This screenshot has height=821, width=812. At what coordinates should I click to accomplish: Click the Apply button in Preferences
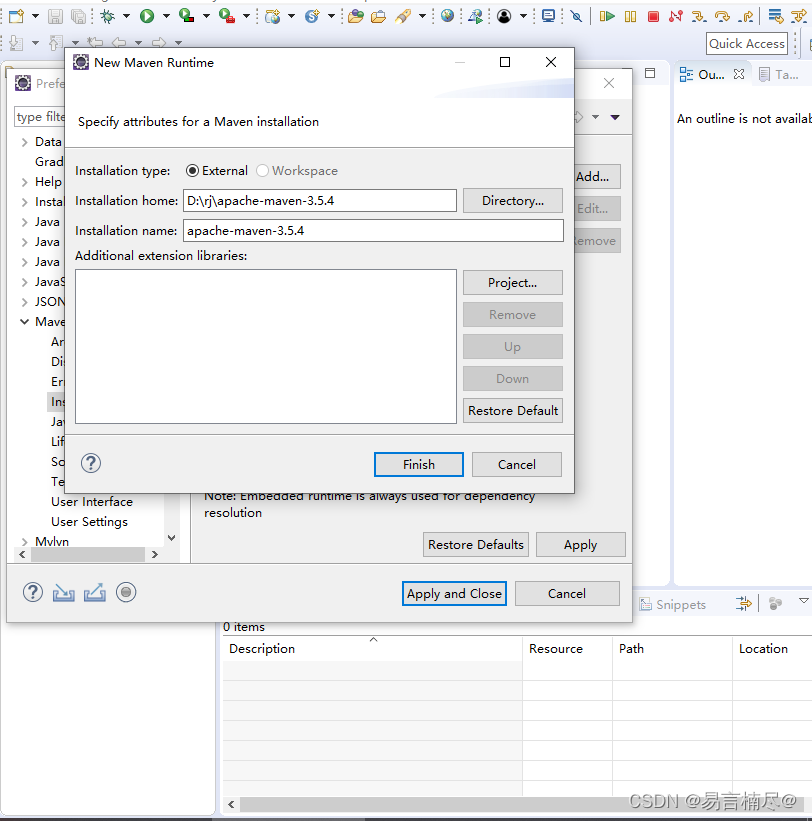click(580, 545)
